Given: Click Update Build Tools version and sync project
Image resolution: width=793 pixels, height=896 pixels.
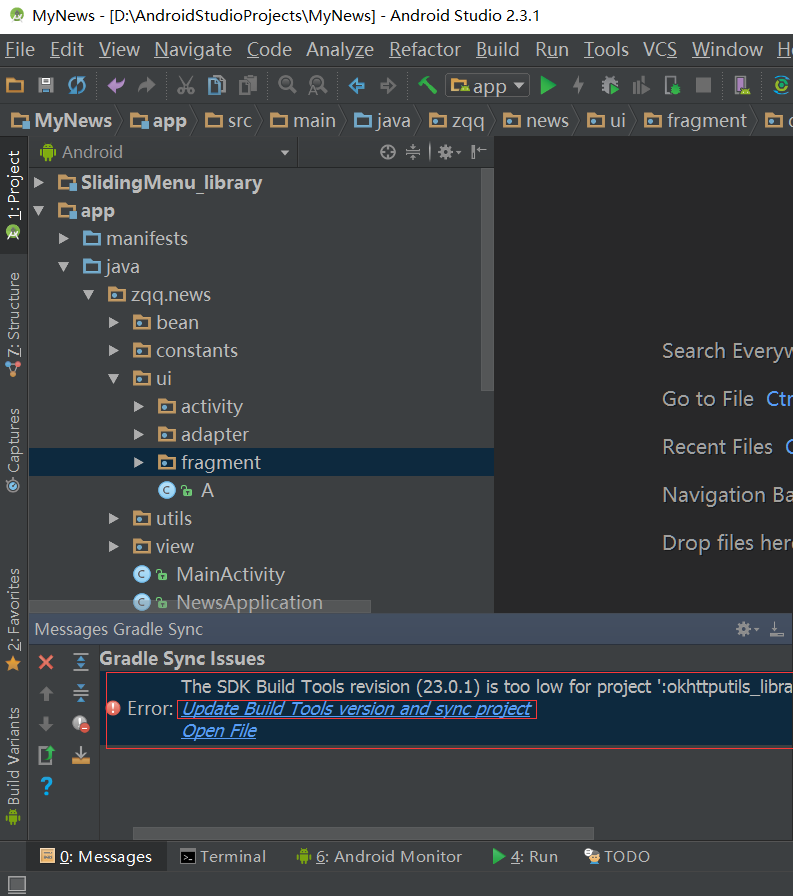Looking at the screenshot, I should (x=357, y=709).
